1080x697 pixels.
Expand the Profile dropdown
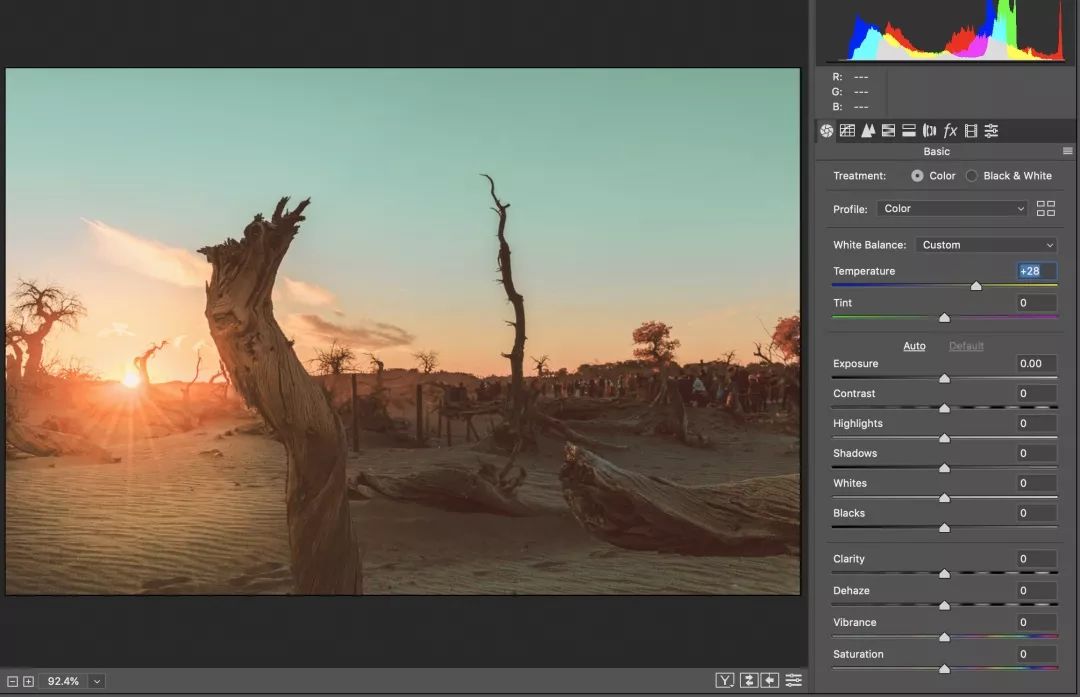pos(952,209)
